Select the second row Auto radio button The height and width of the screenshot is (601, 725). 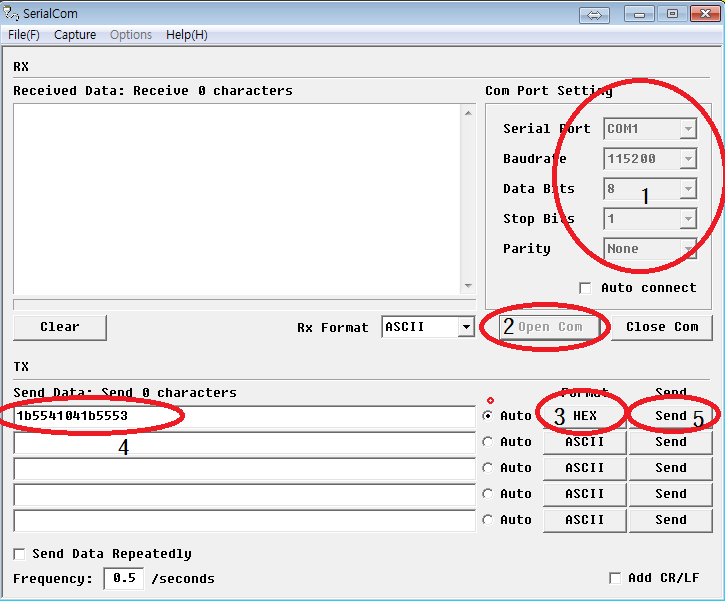click(x=488, y=442)
